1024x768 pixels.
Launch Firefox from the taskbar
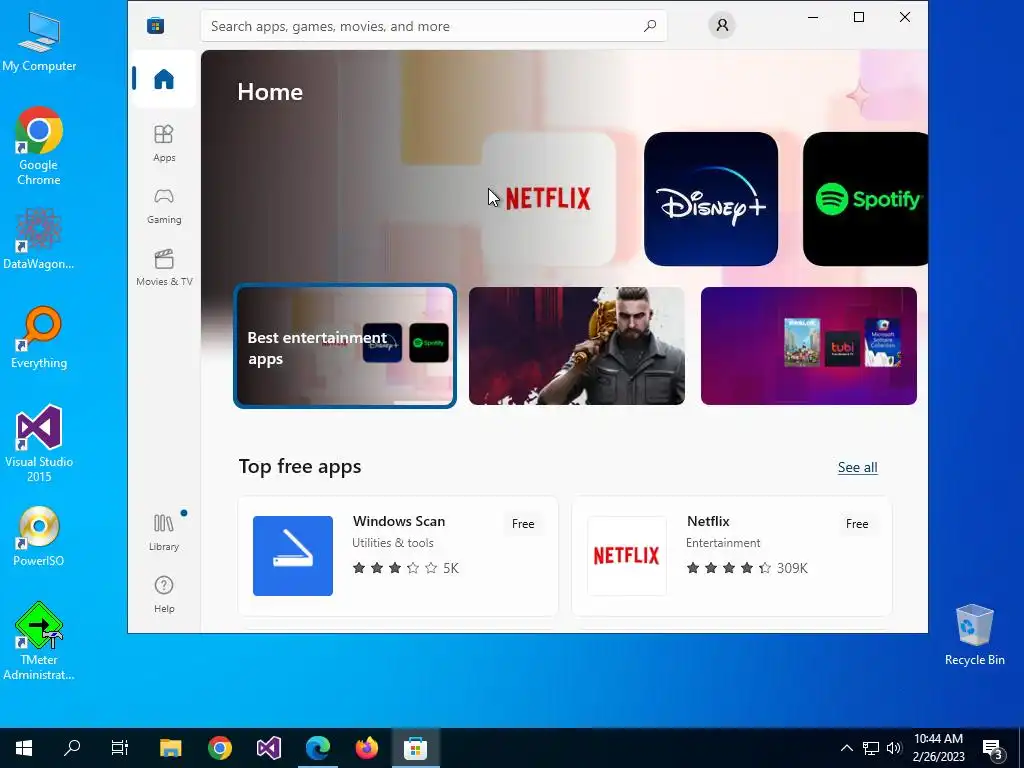[x=366, y=748]
